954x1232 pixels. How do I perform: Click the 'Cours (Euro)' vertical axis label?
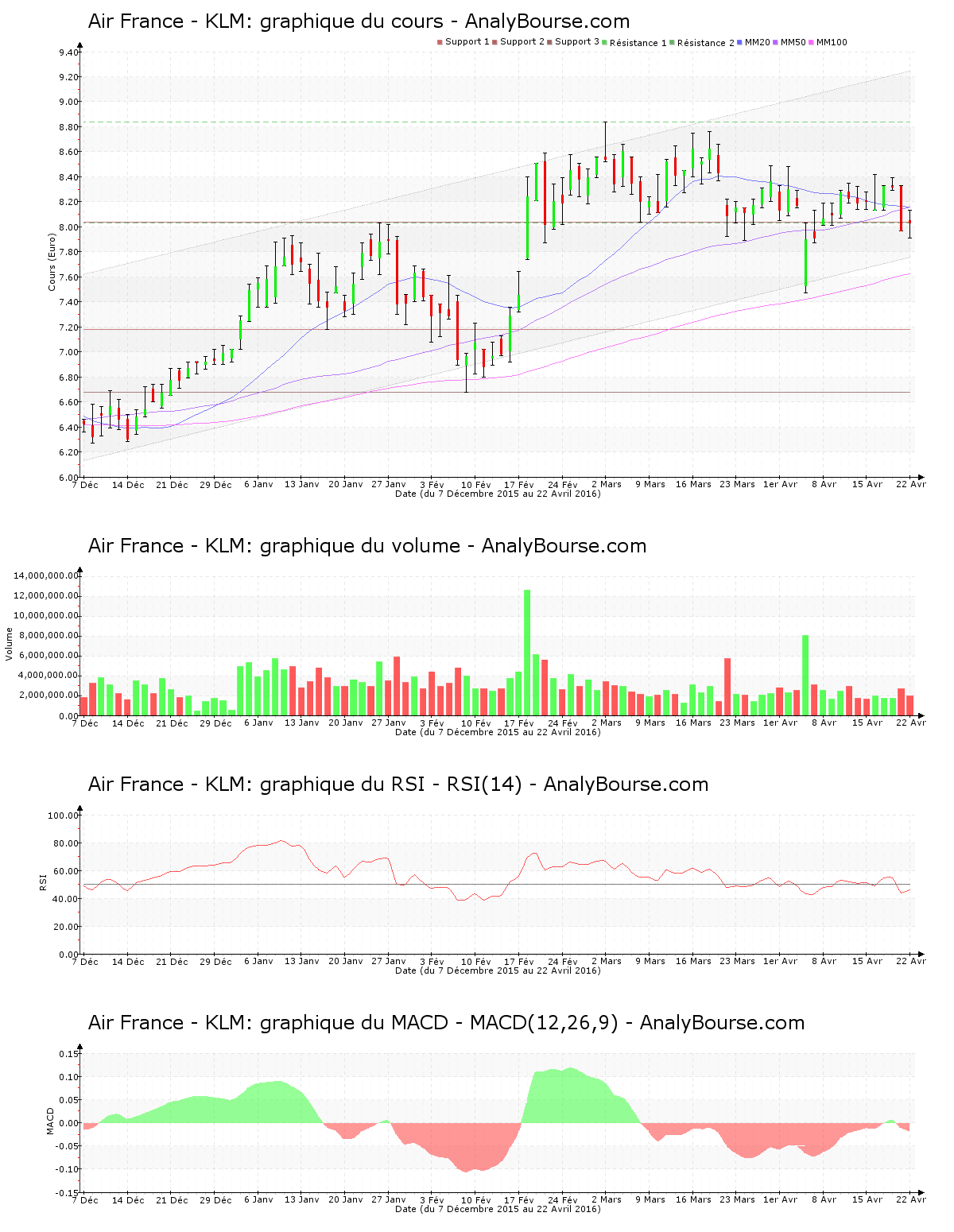(x=52, y=262)
